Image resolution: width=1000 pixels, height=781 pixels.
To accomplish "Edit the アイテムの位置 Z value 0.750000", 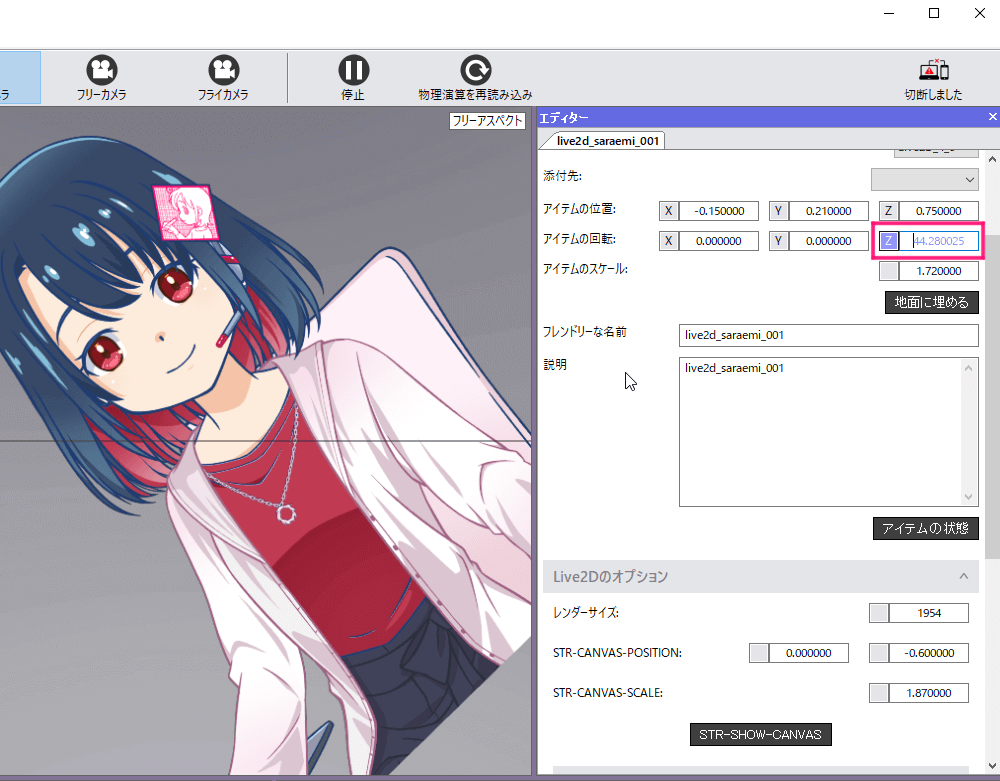I will tap(939, 211).
